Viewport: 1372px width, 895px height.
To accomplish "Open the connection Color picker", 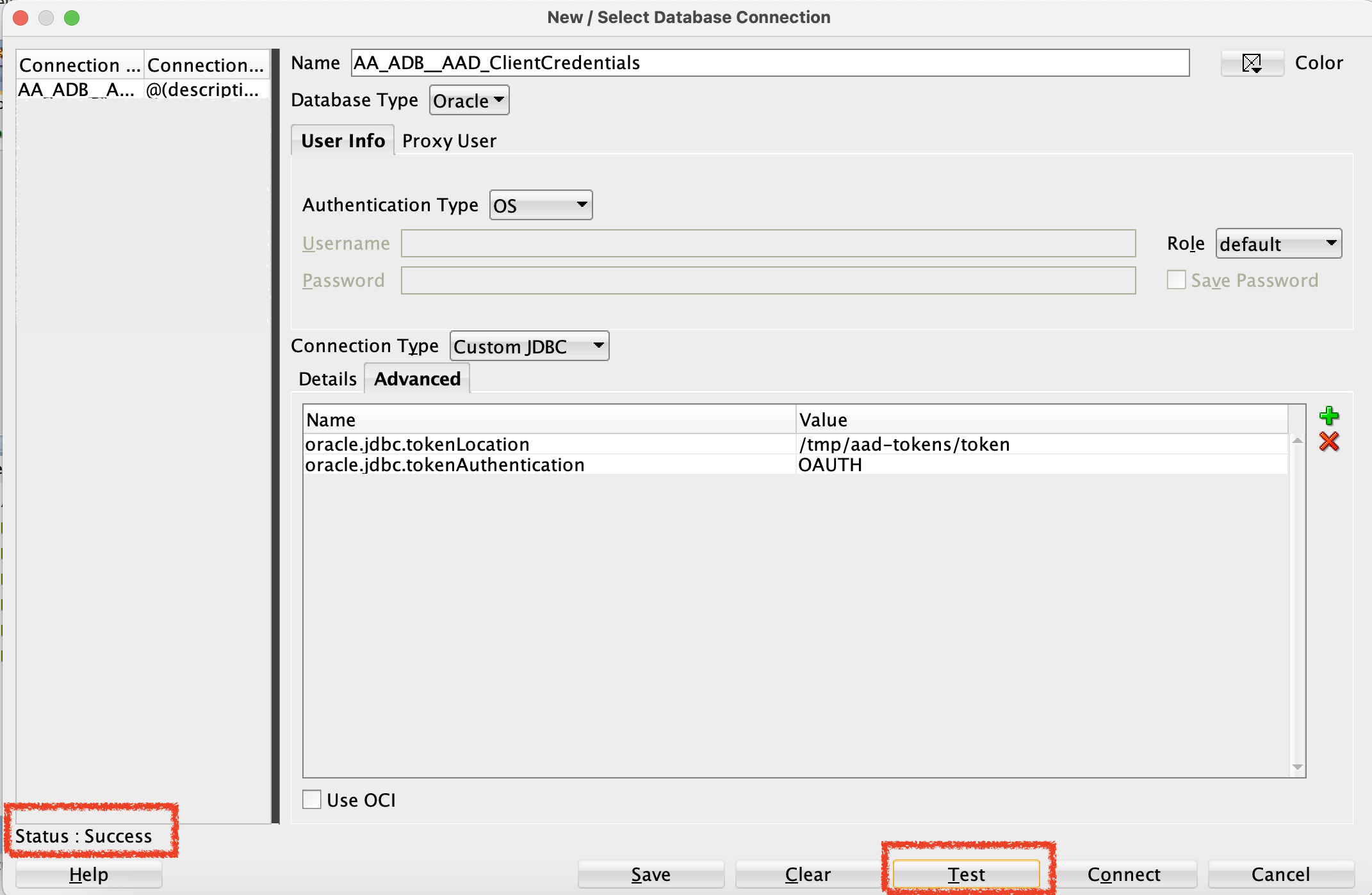I will click(x=1252, y=62).
